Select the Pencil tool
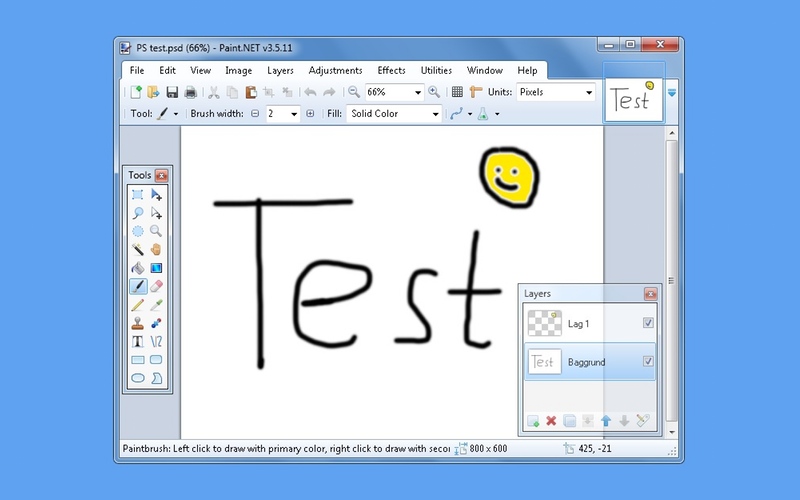The width and height of the screenshot is (800, 500). pyautogui.click(x=138, y=305)
